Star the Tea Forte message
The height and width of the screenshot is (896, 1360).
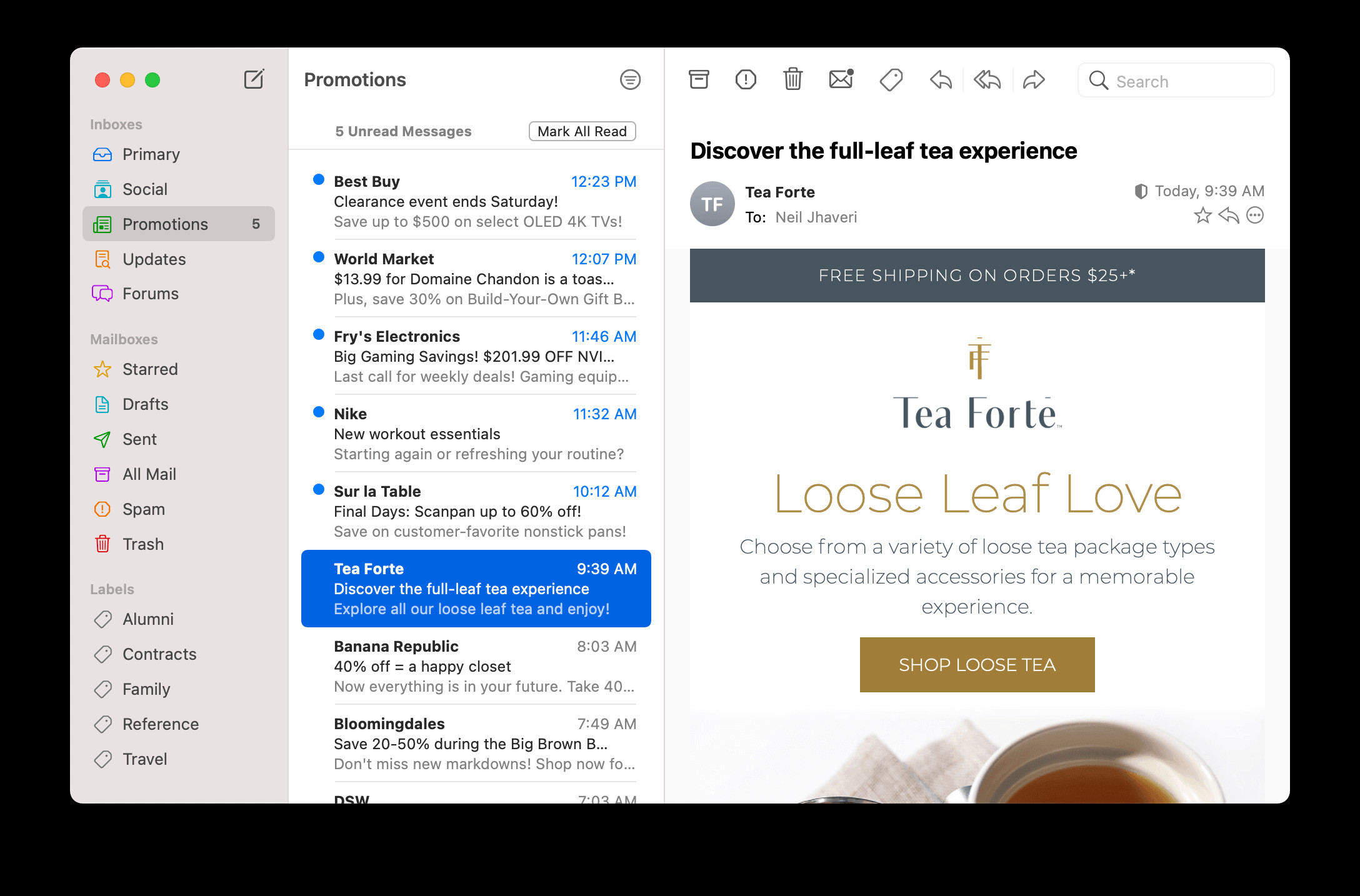(x=1202, y=216)
